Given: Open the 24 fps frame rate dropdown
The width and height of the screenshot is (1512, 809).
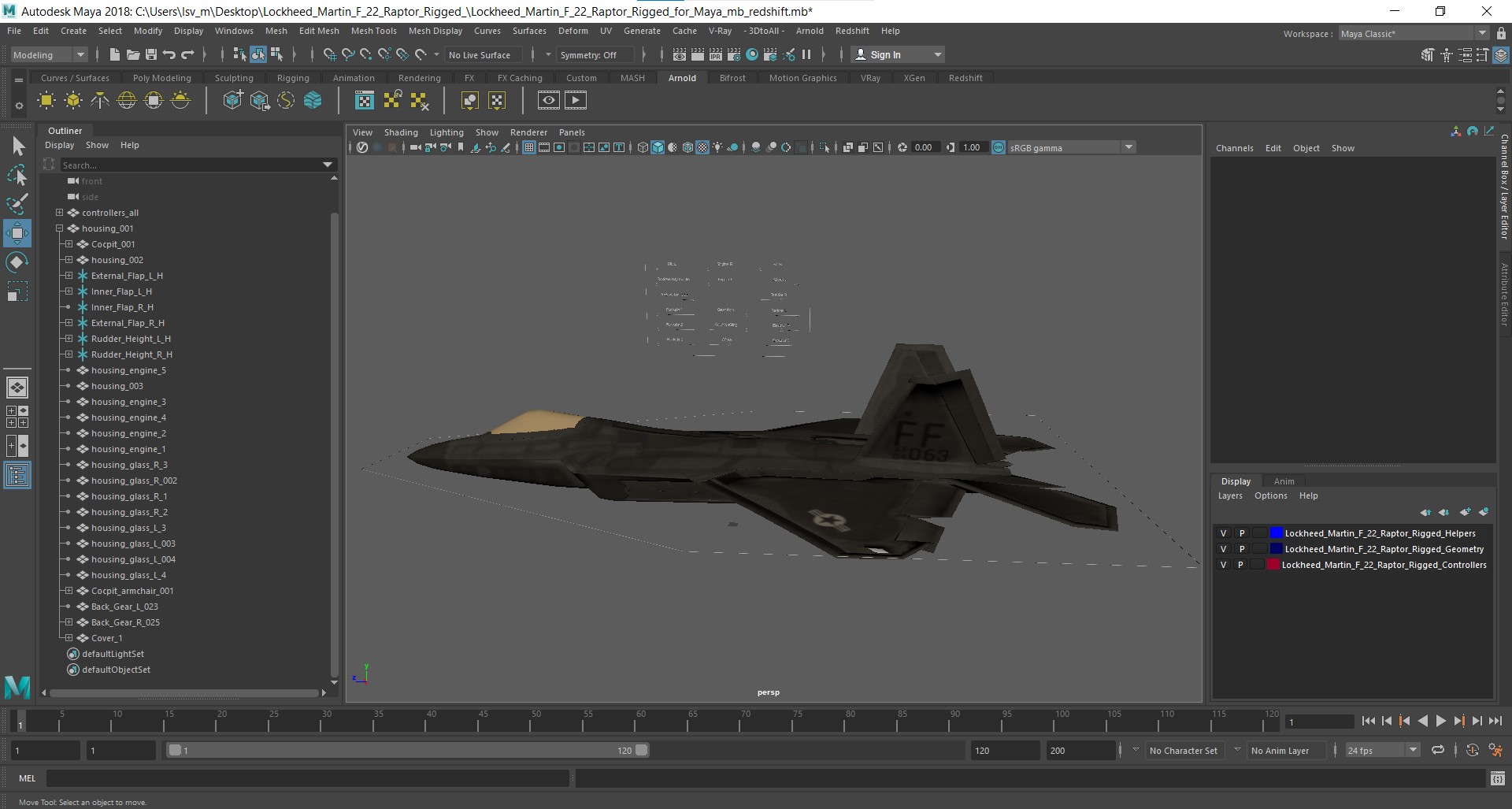Looking at the screenshot, I should click(1382, 750).
